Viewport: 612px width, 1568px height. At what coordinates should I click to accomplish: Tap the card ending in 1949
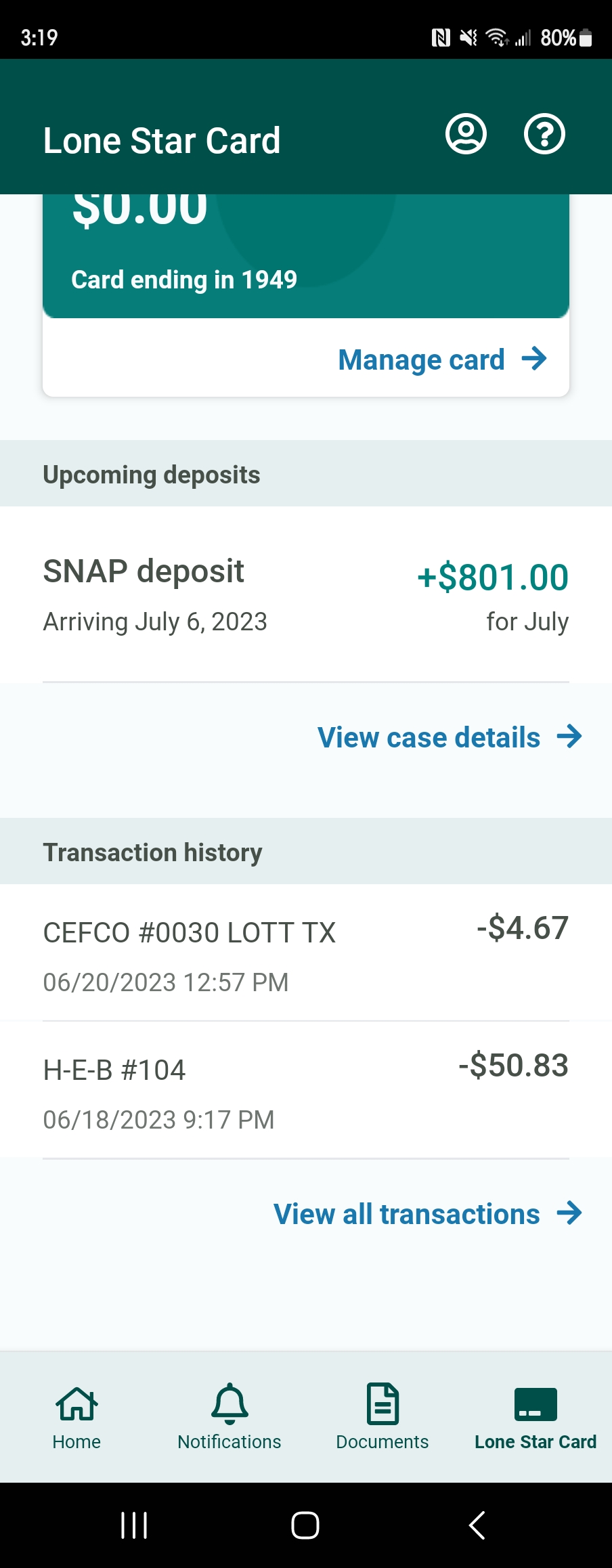306,256
